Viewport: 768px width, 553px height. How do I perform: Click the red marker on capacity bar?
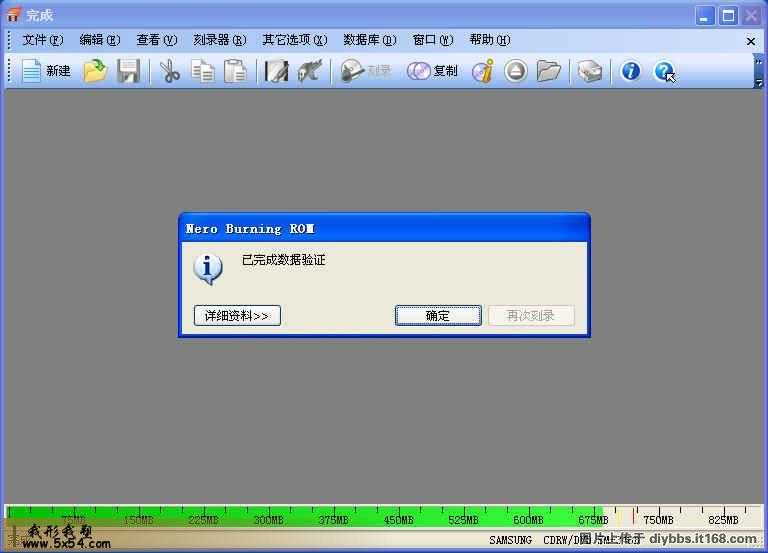tap(633, 516)
